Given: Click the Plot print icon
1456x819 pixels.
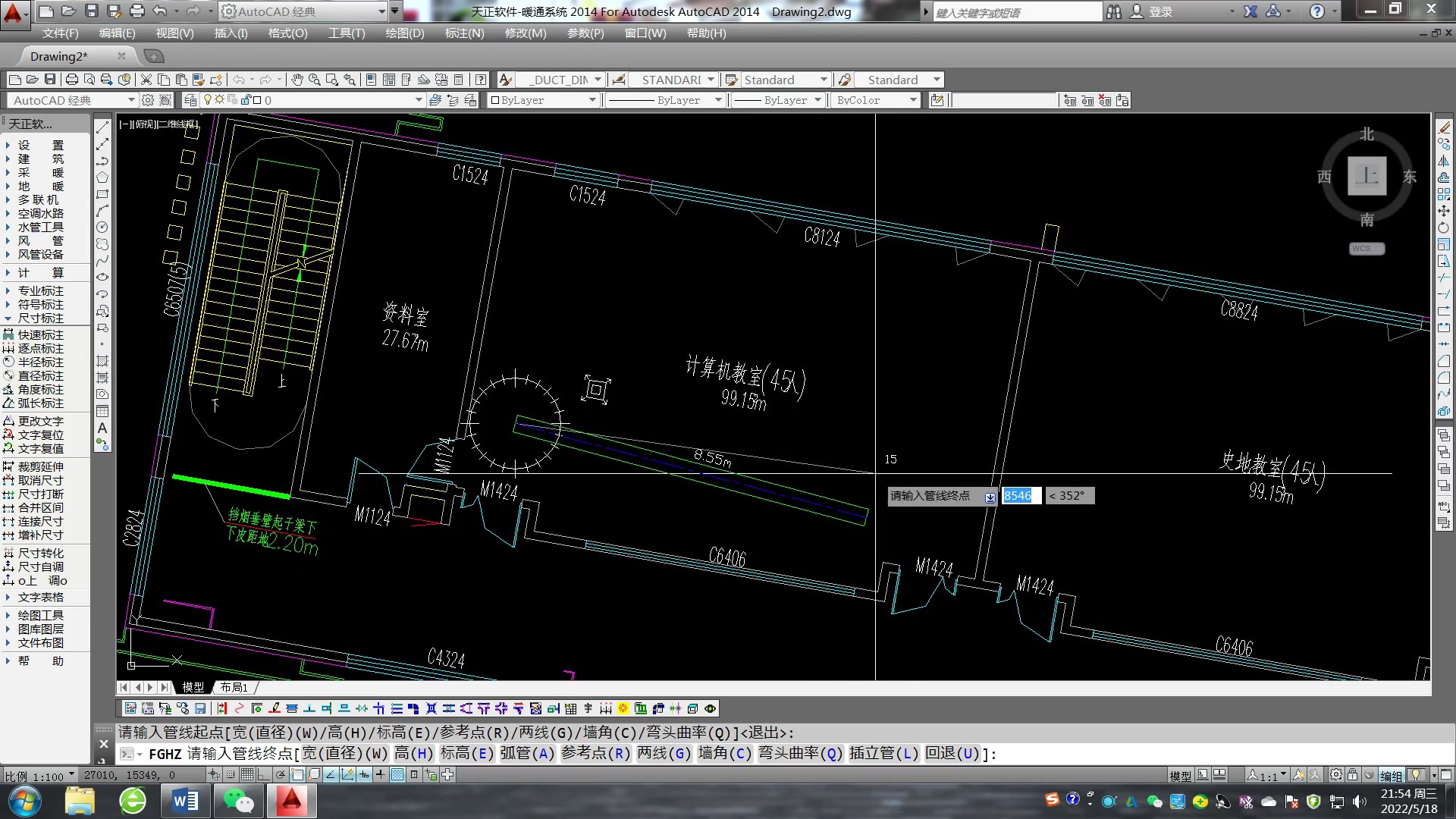Looking at the screenshot, I should 71,80.
